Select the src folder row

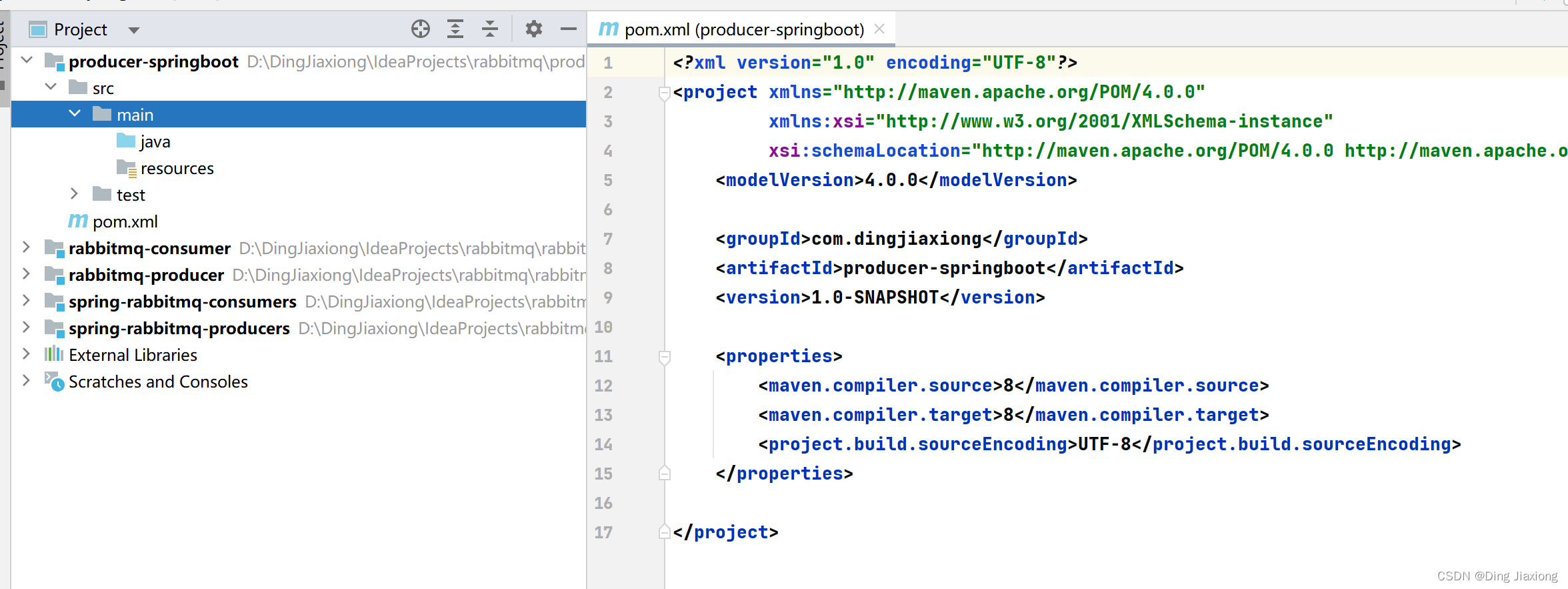(299, 87)
